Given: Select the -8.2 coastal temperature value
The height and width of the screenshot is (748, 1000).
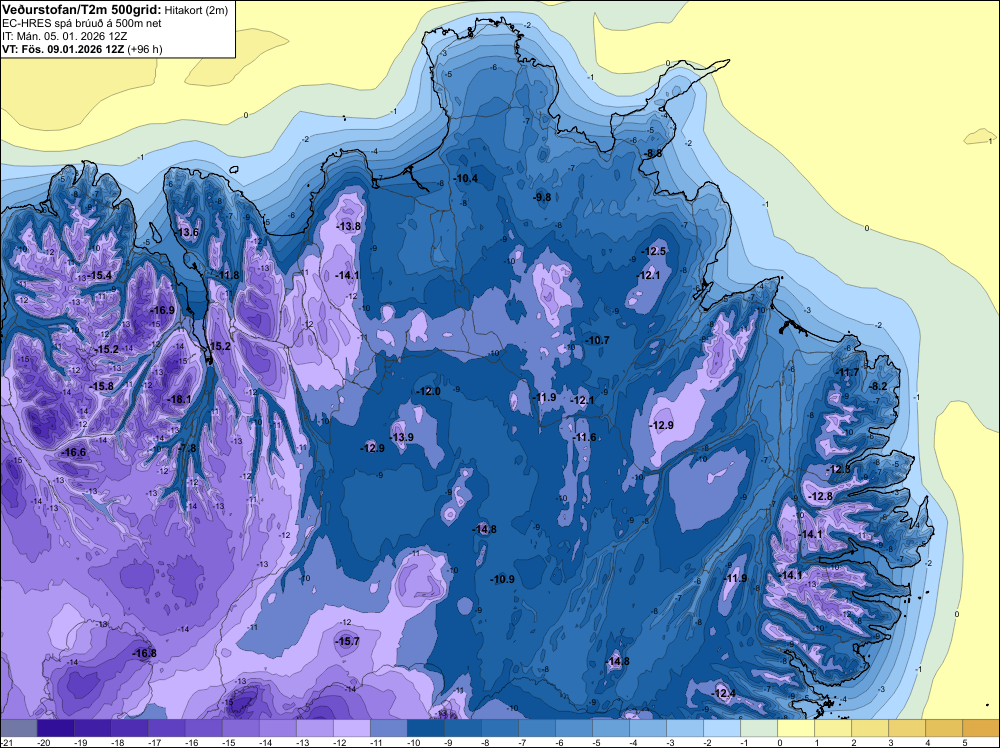Looking at the screenshot, I should (x=878, y=386).
